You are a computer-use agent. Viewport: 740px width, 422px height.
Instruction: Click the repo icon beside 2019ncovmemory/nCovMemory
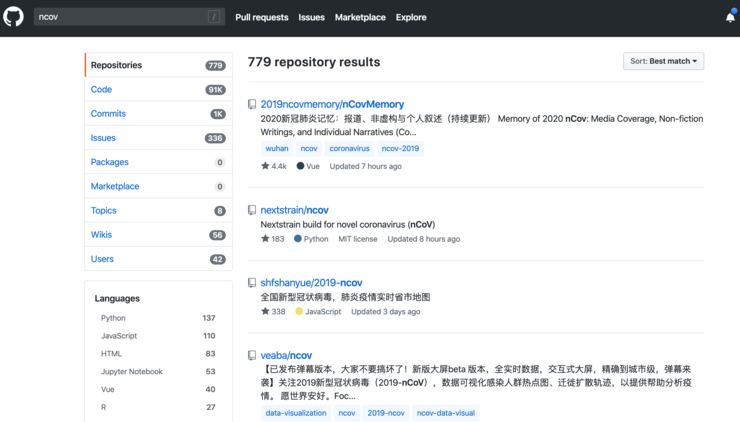tap(252, 104)
